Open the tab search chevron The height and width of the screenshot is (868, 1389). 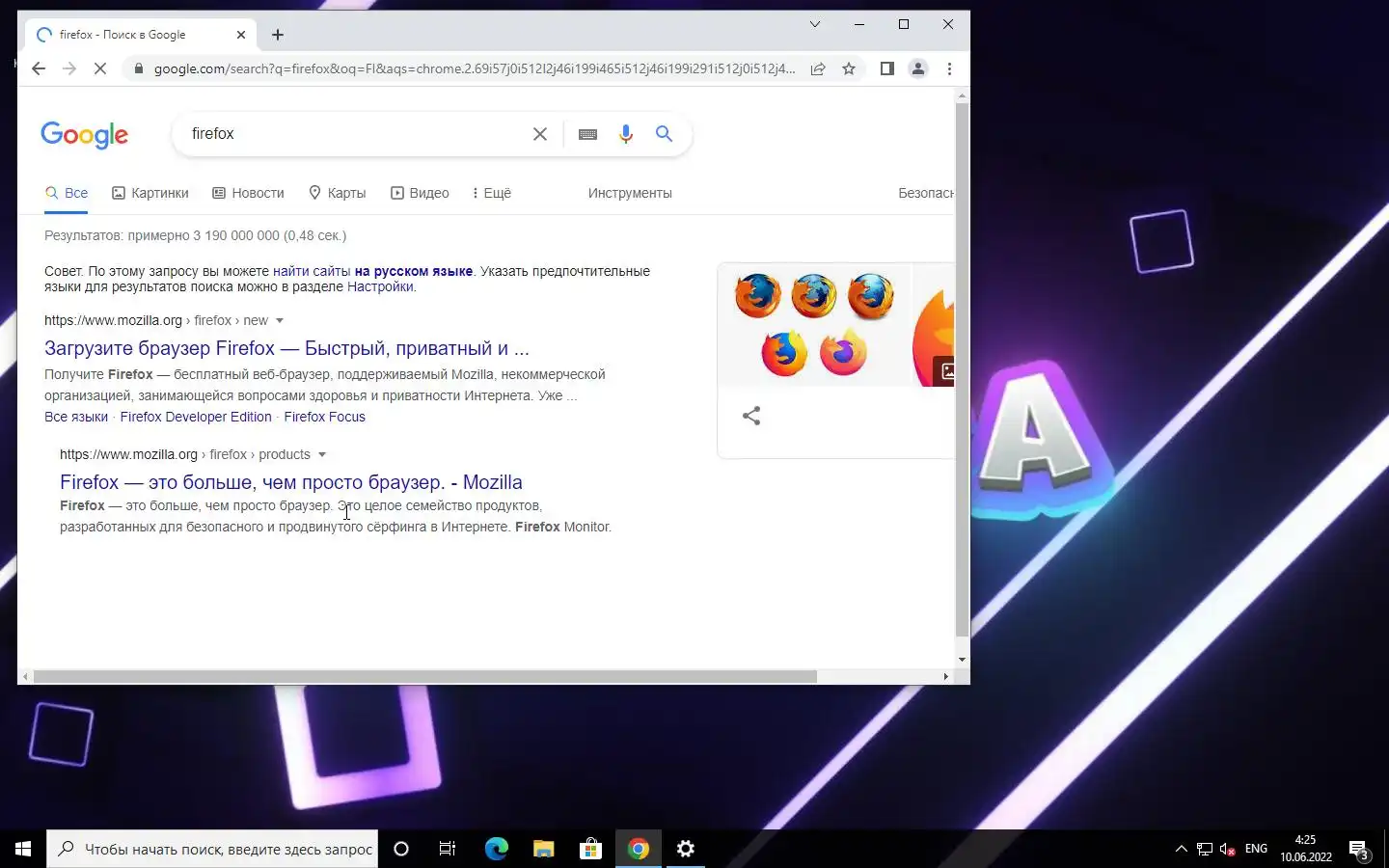pyautogui.click(x=815, y=24)
